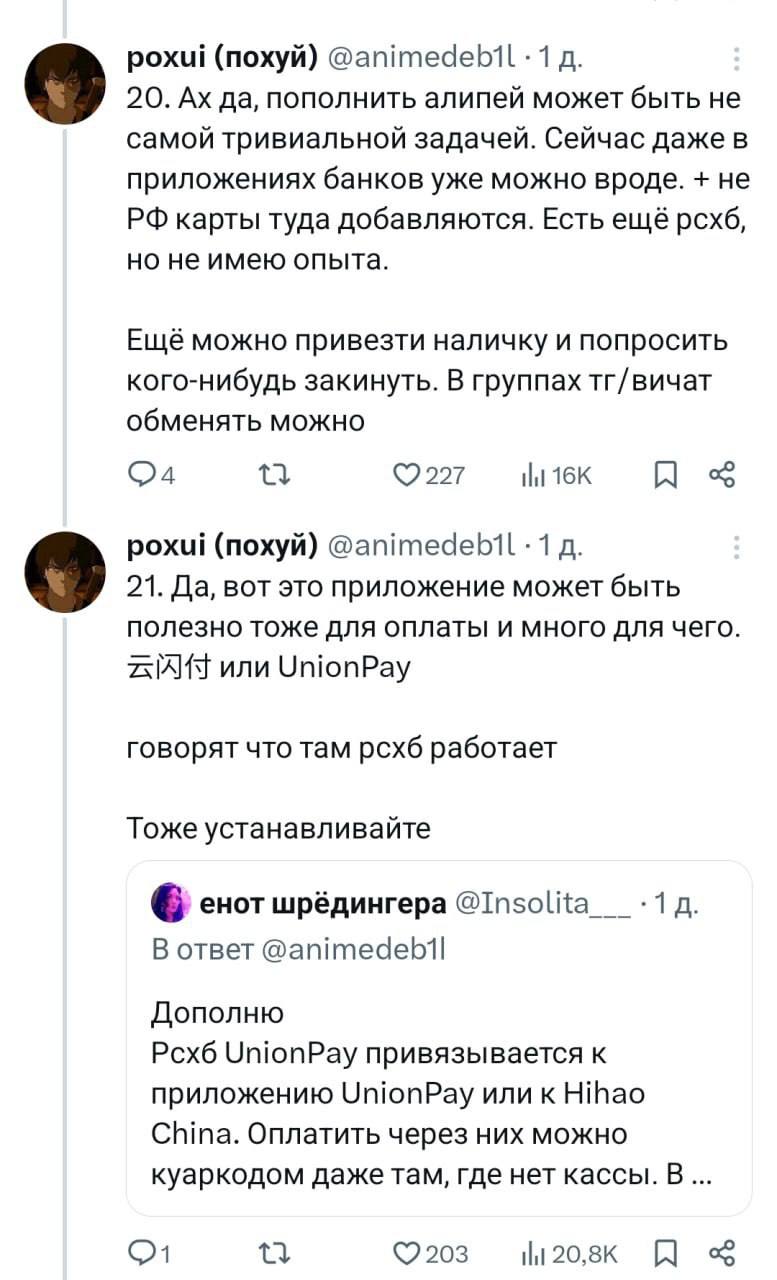Bookmark the tweet numbered 21
777x1280 pixels.
coord(665,1253)
